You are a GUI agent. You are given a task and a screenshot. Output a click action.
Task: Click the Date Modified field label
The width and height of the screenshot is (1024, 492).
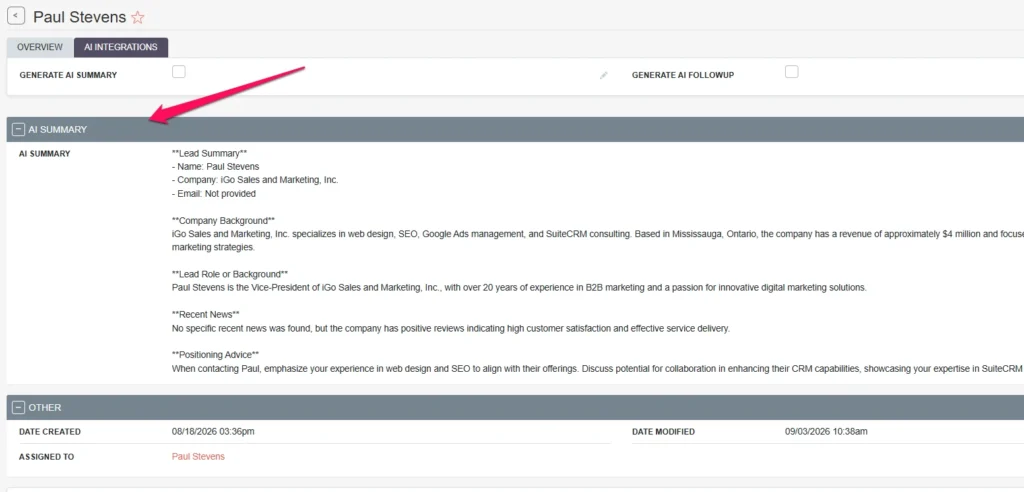point(664,432)
